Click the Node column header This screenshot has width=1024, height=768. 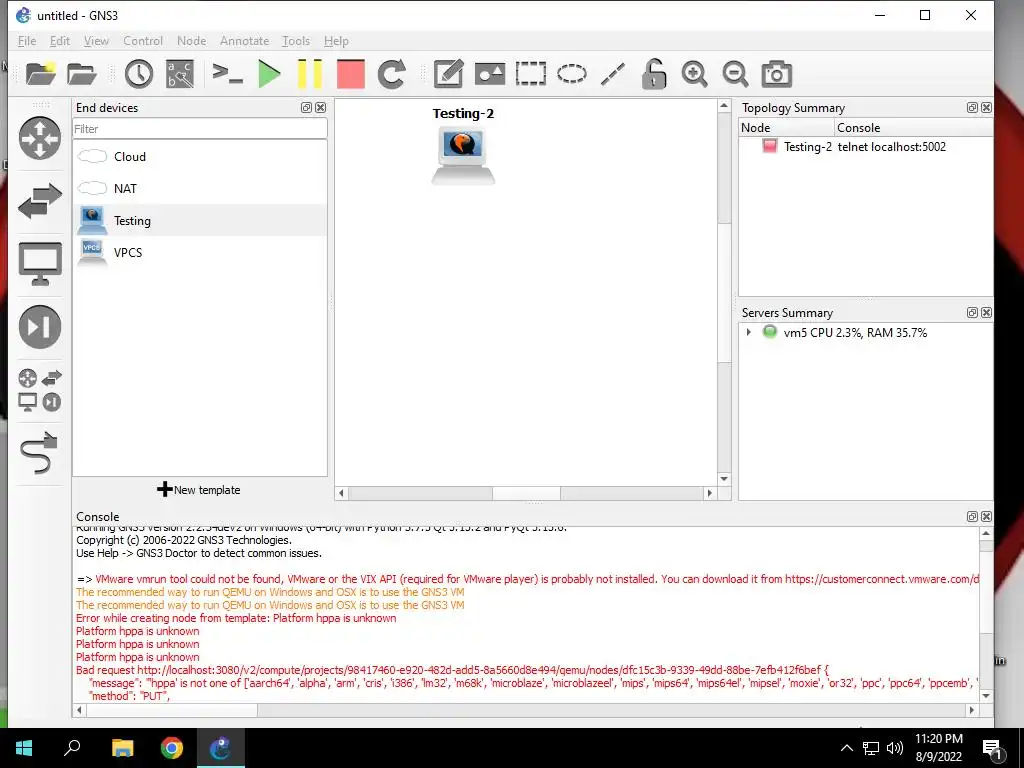(x=787, y=128)
